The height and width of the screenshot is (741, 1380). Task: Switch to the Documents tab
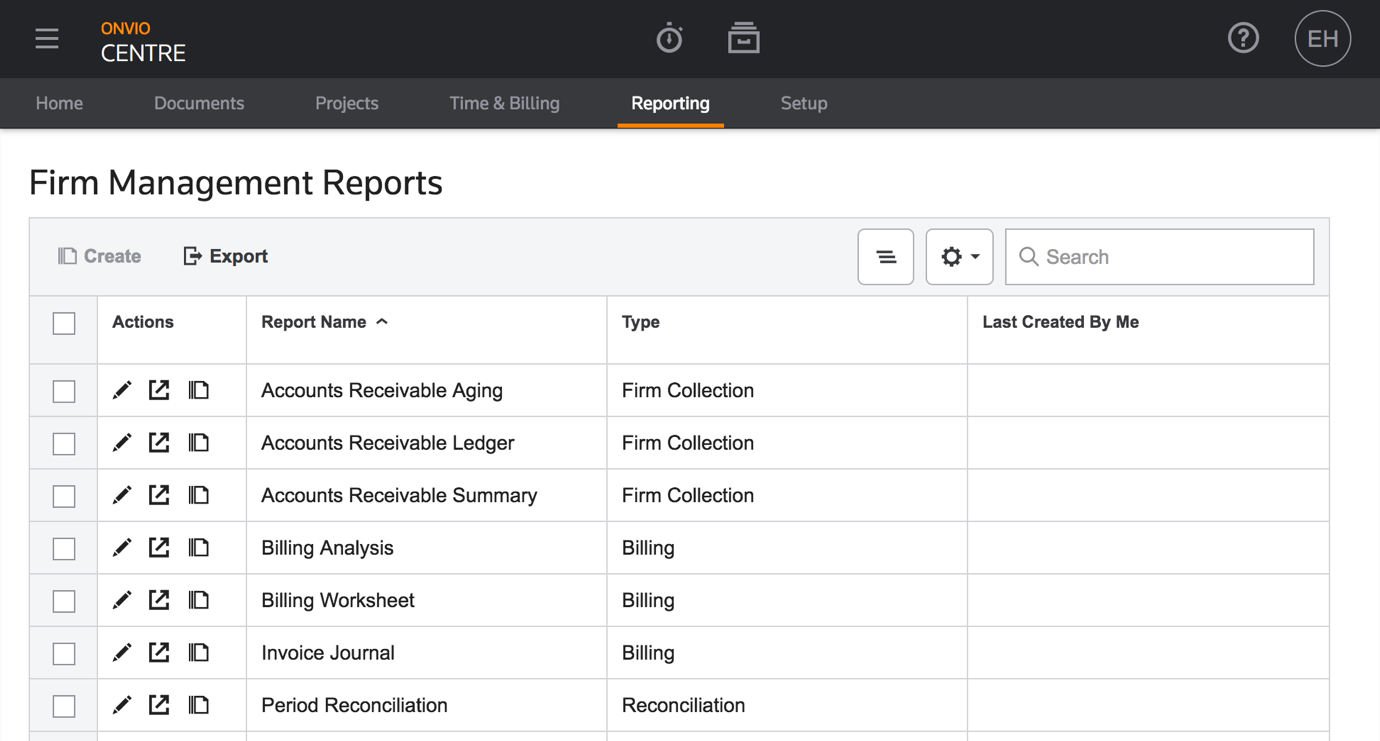tap(199, 103)
